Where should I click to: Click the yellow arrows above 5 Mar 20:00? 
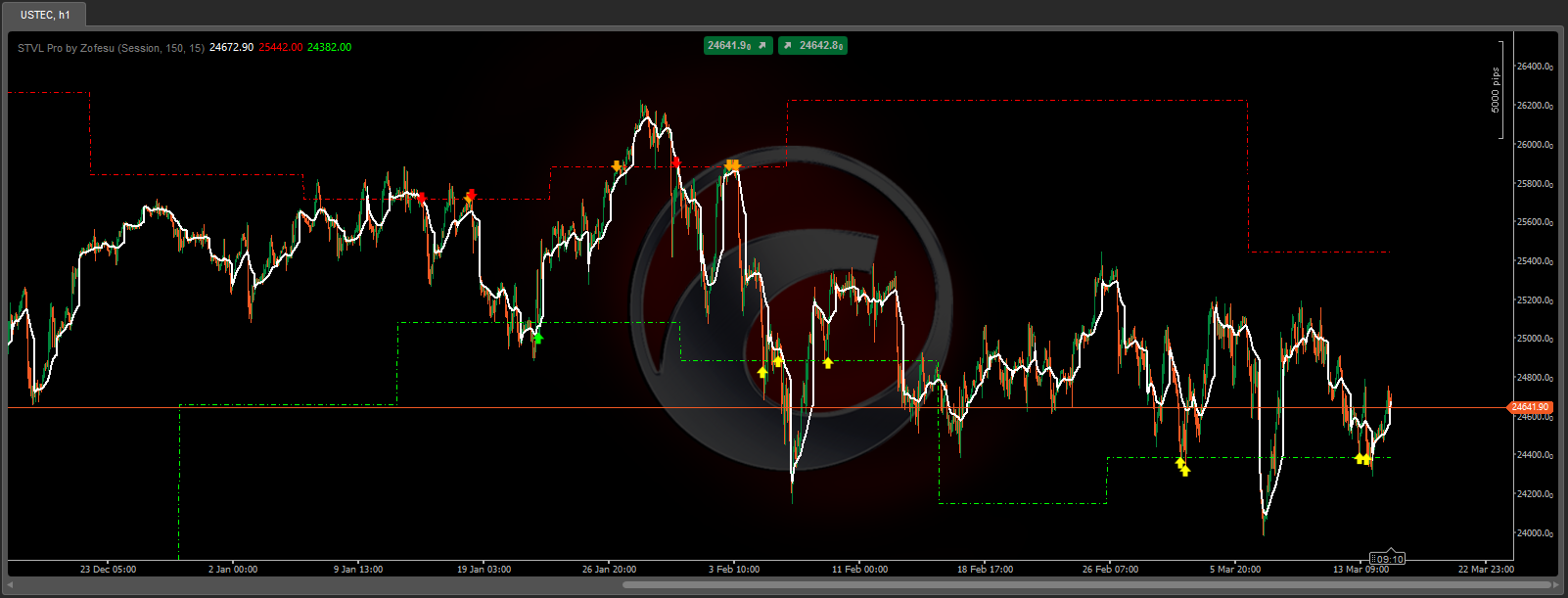tap(1182, 467)
